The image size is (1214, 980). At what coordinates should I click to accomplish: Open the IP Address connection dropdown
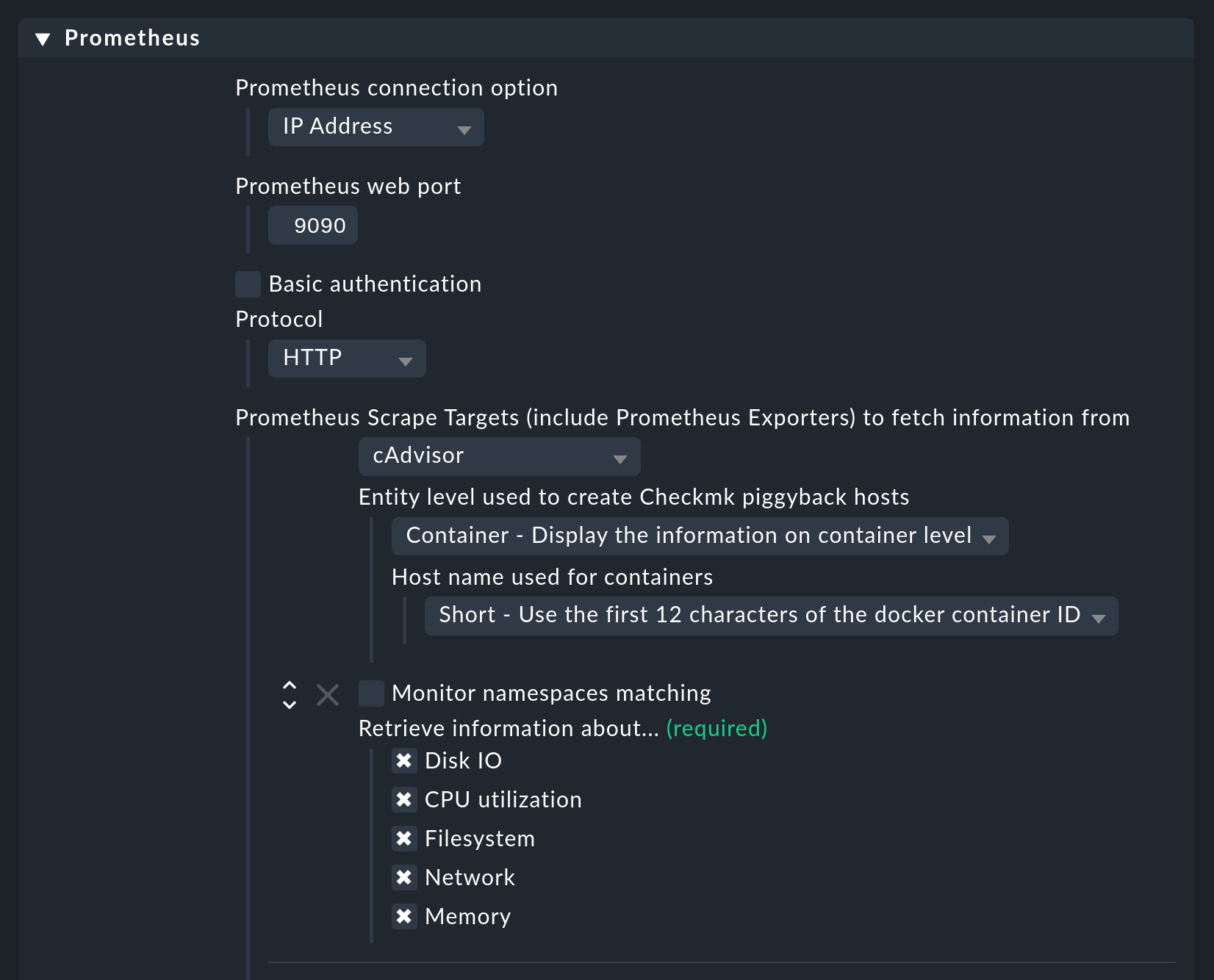pos(376,127)
